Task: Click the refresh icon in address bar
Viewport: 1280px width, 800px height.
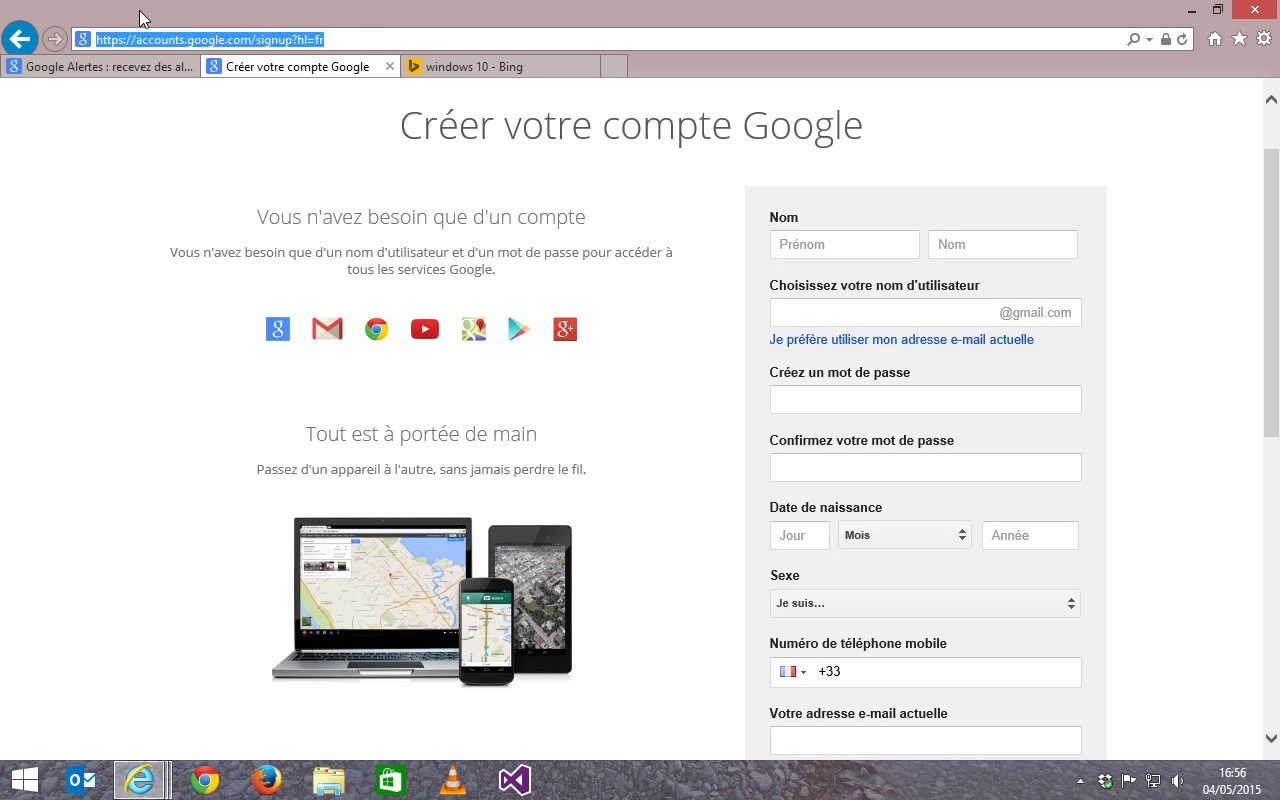Action: click(1182, 40)
